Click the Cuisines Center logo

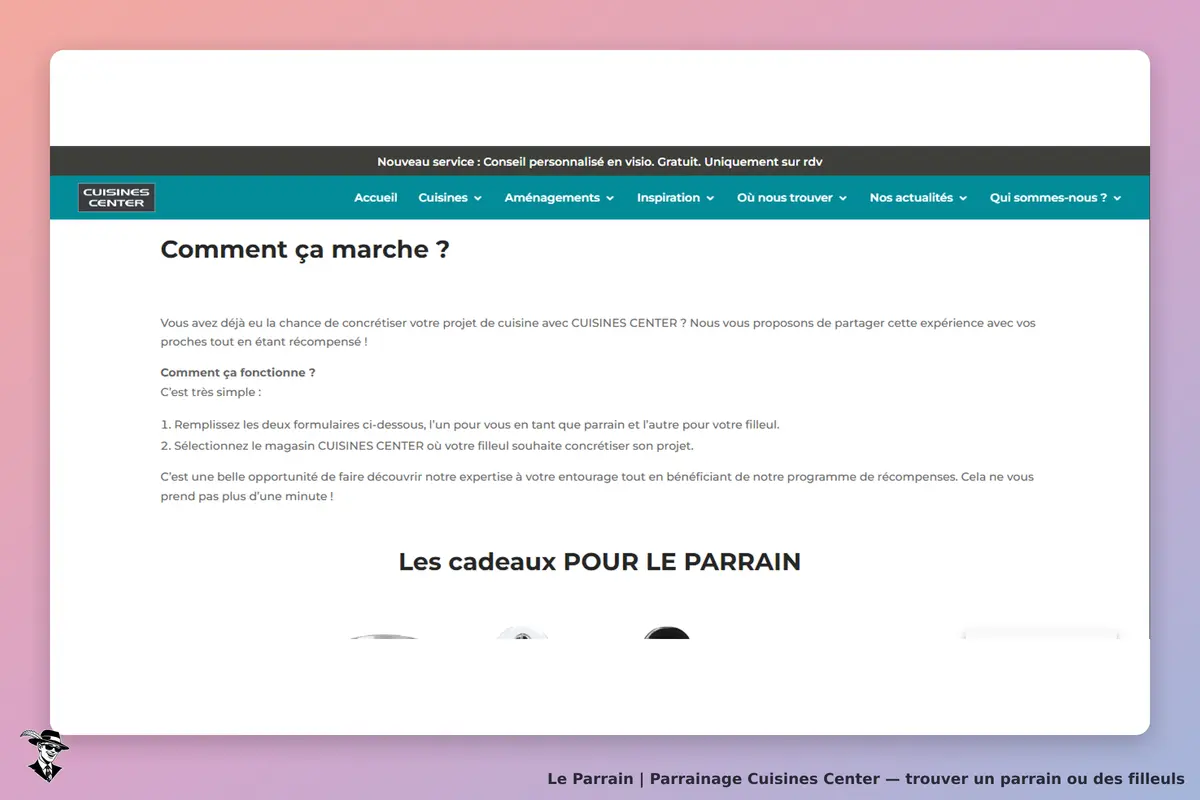[x=117, y=198]
